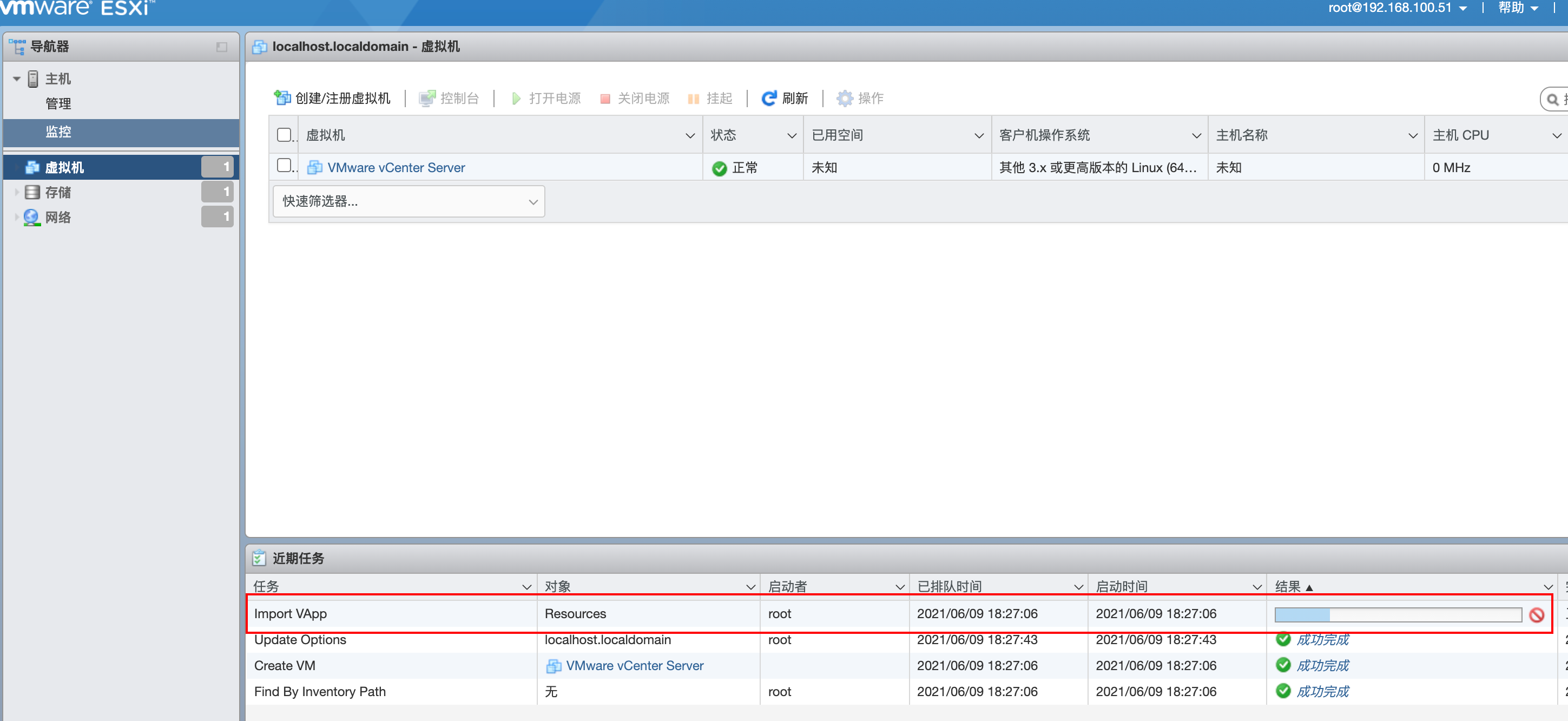The width and height of the screenshot is (1568, 721).
Task: Minimize the navigator panel icon
Action: click(x=222, y=47)
